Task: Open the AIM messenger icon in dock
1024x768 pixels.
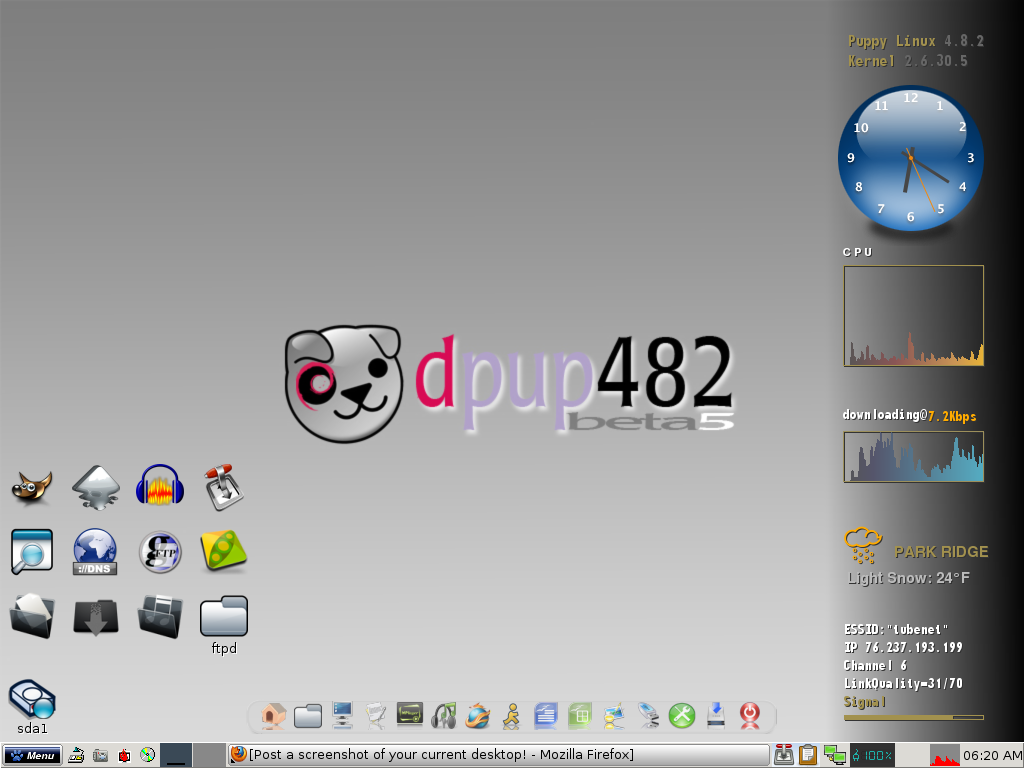Action: [512, 715]
